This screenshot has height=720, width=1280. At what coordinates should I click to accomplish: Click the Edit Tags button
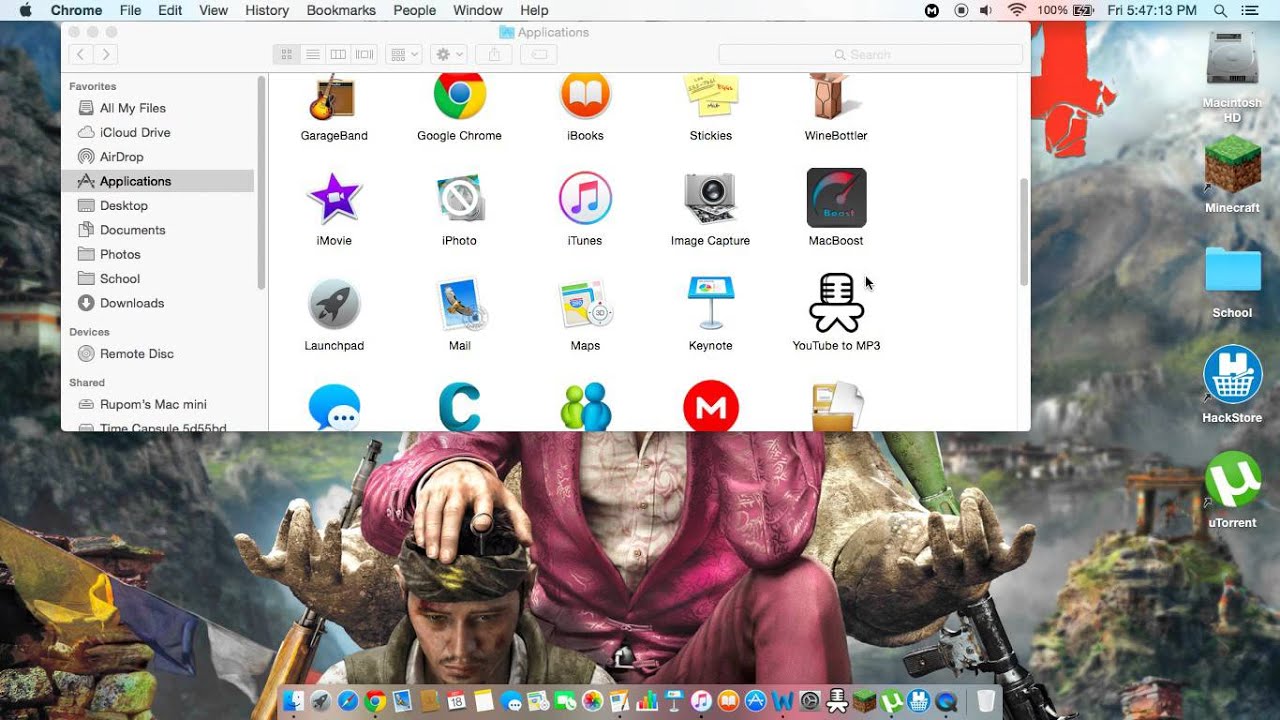coord(538,54)
